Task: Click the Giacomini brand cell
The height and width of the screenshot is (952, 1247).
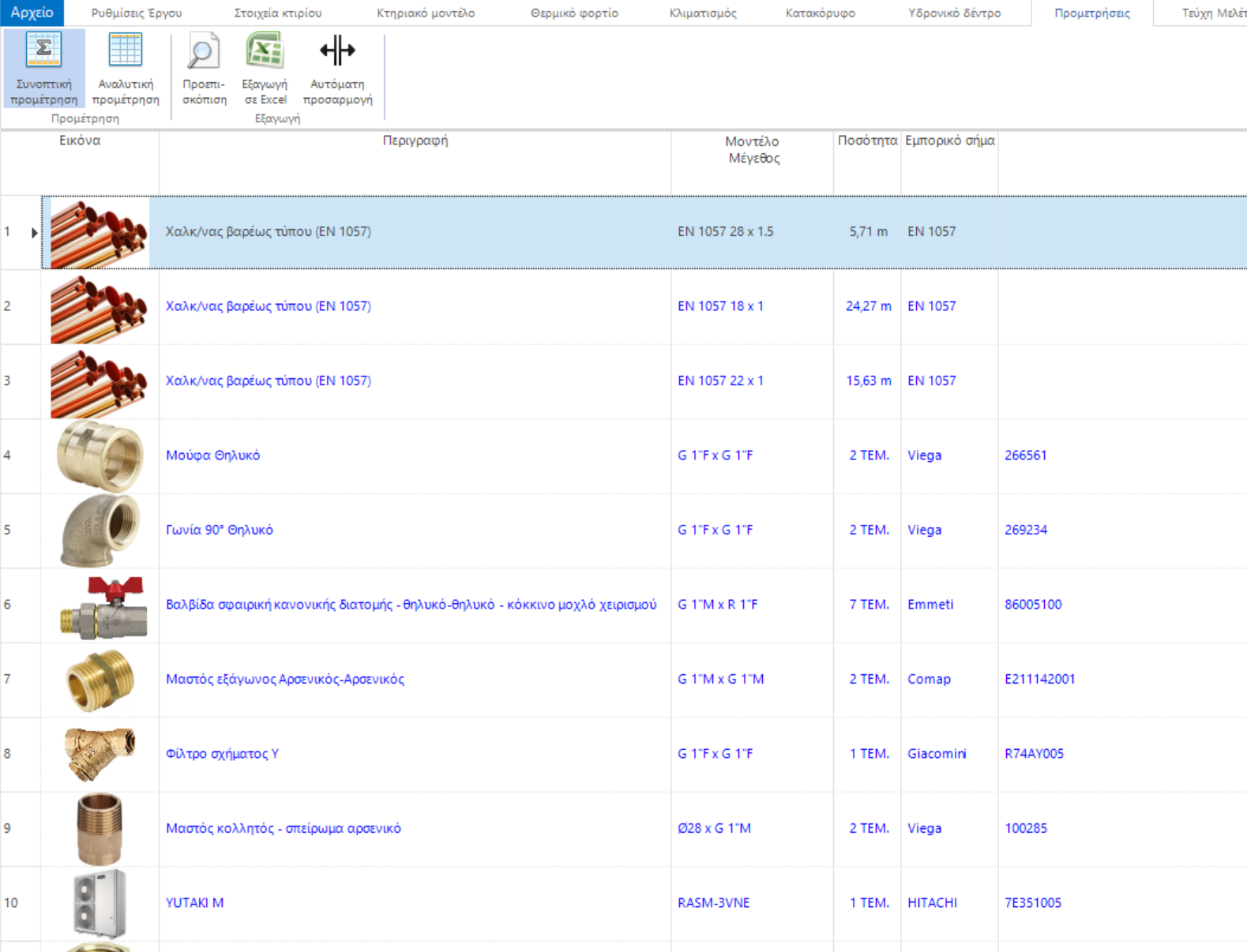Action: pos(936,754)
